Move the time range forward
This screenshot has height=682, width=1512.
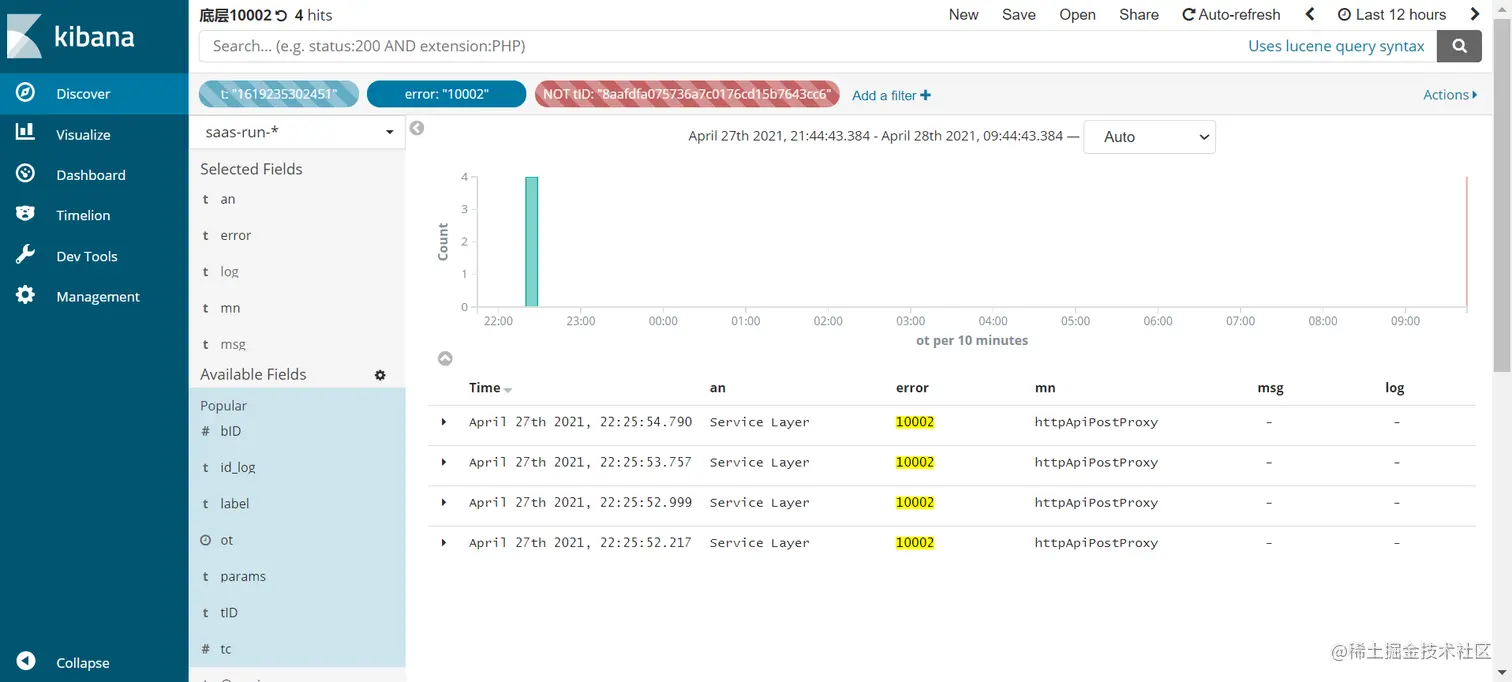point(1475,14)
